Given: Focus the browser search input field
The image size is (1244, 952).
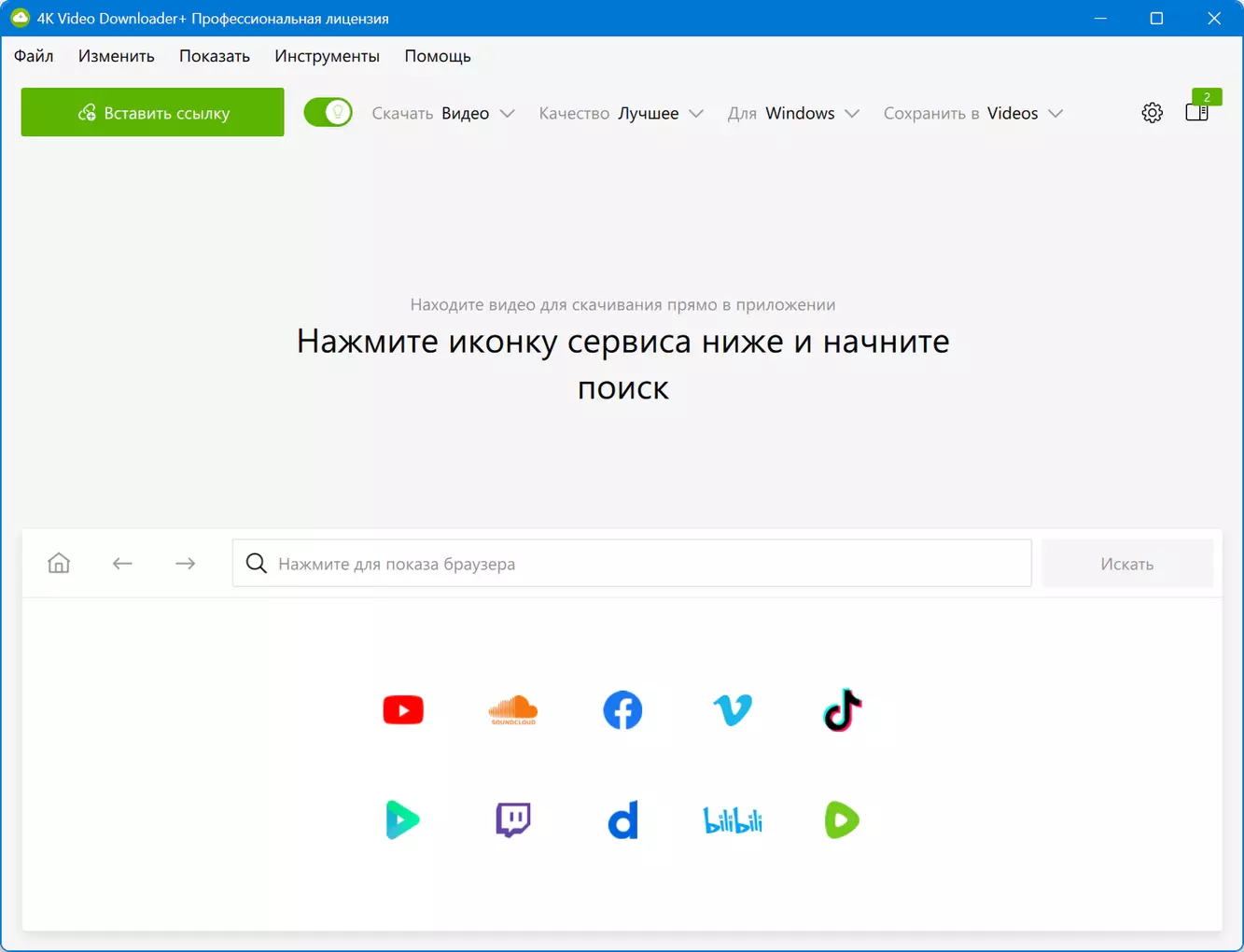Looking at the screenshot, I should click(x=632, y=563).
